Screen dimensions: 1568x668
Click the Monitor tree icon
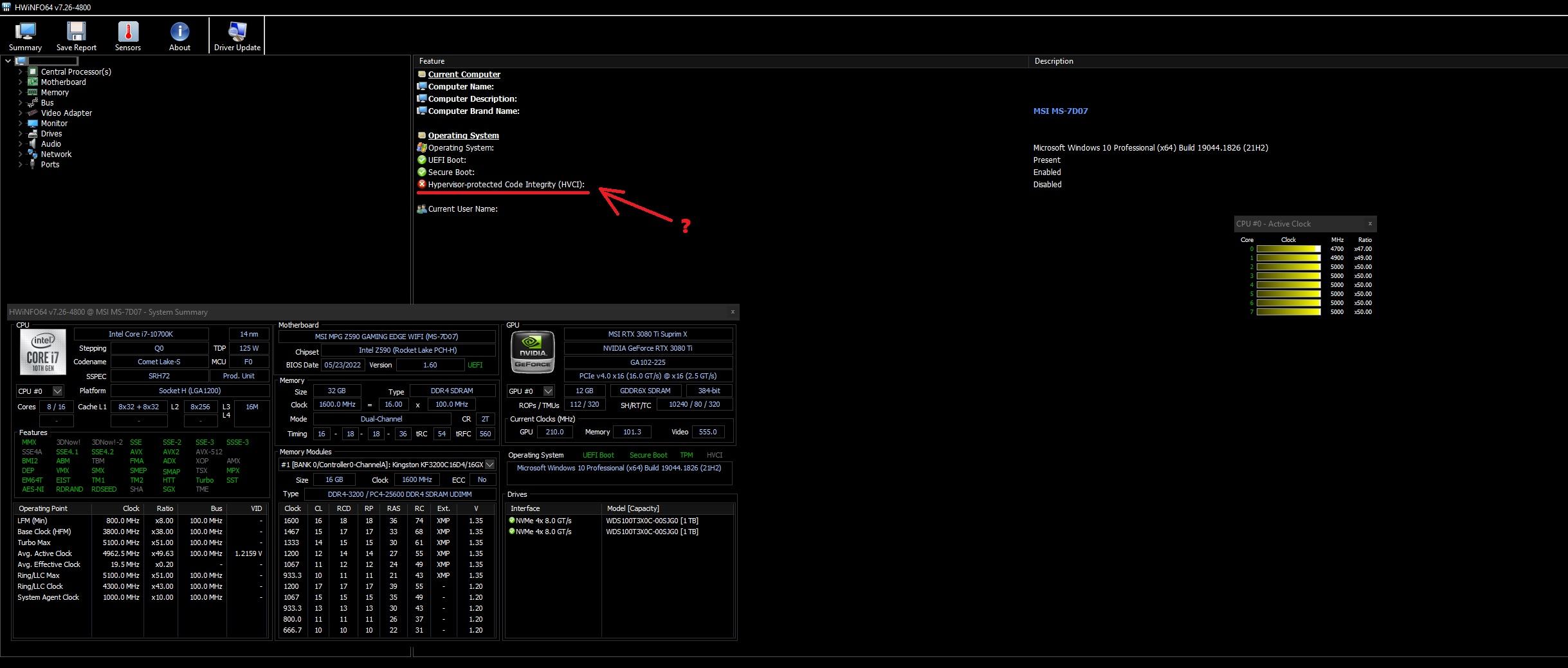32,123
